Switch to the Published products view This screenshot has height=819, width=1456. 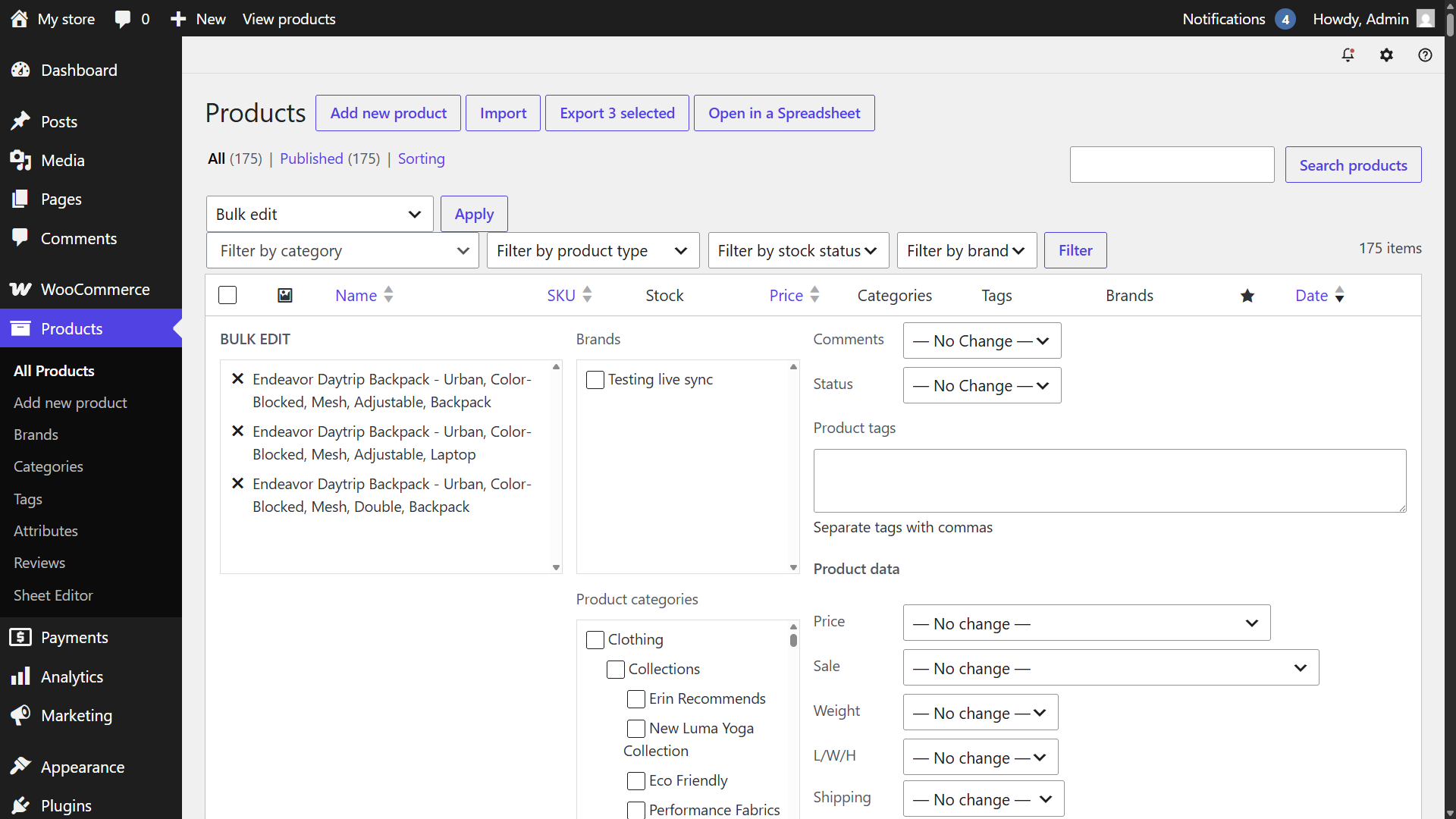pos(312,158)
